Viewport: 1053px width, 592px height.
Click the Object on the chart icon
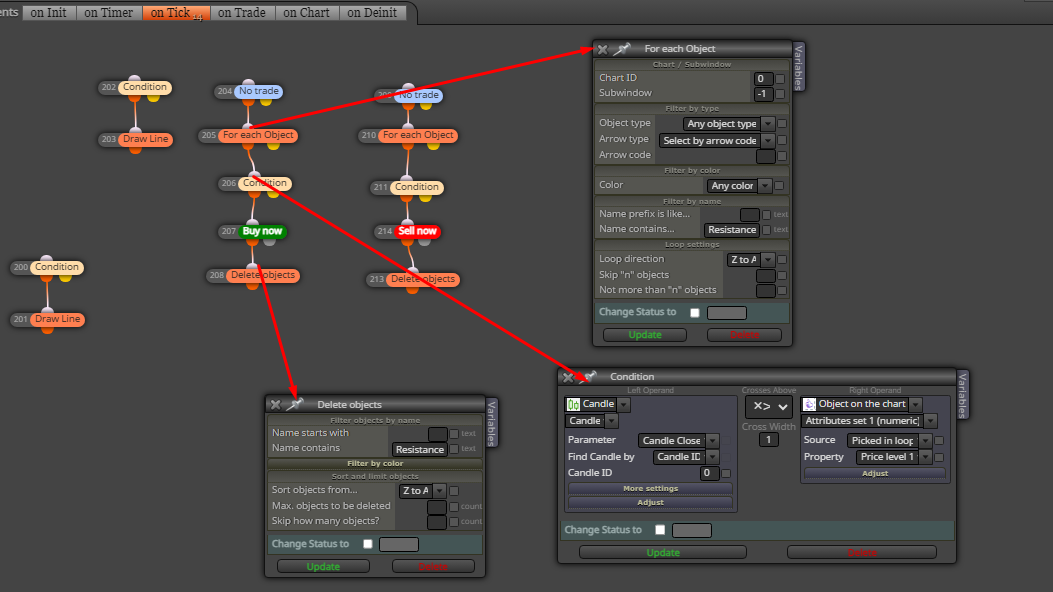pyautogui.click(x=809, y=404)
